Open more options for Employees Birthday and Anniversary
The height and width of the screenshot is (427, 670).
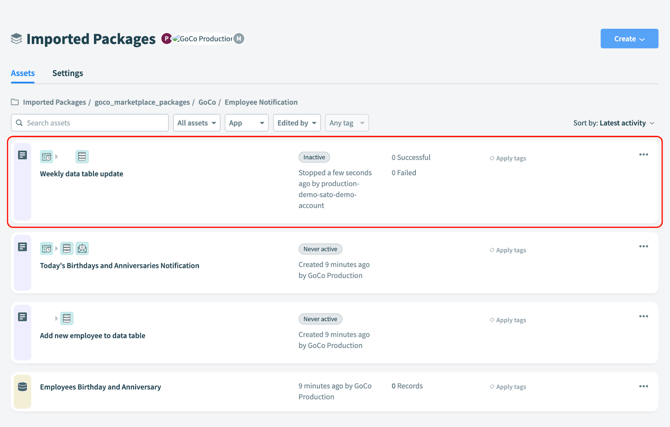[643, 386]
